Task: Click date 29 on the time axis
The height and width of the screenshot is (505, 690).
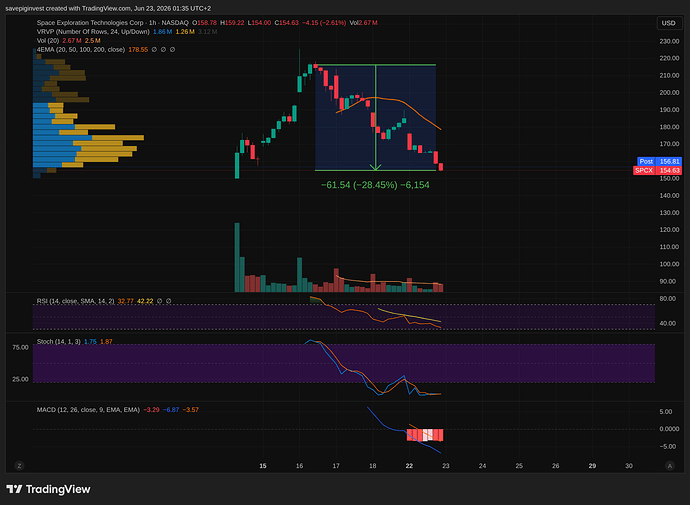Action: click(x=592, y=466)
